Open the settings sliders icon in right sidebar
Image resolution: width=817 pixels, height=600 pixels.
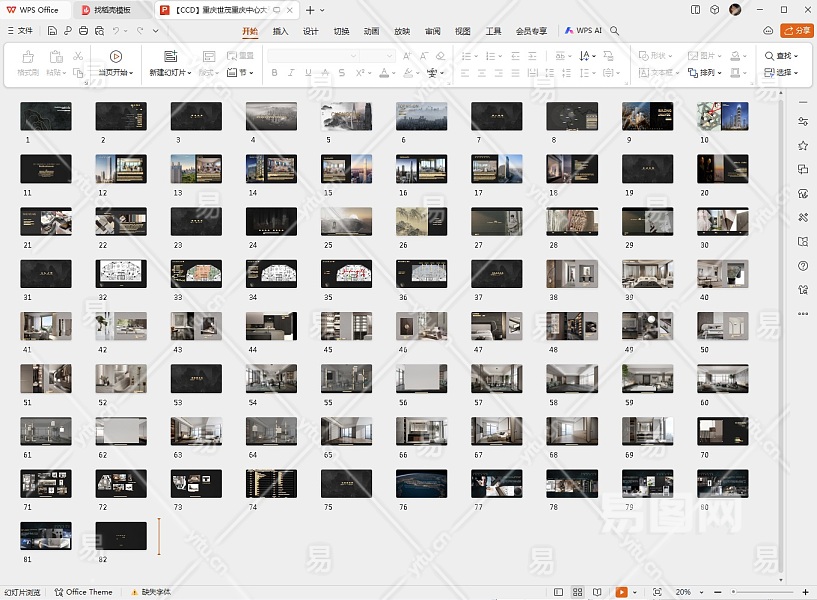[x=803, y=121]
